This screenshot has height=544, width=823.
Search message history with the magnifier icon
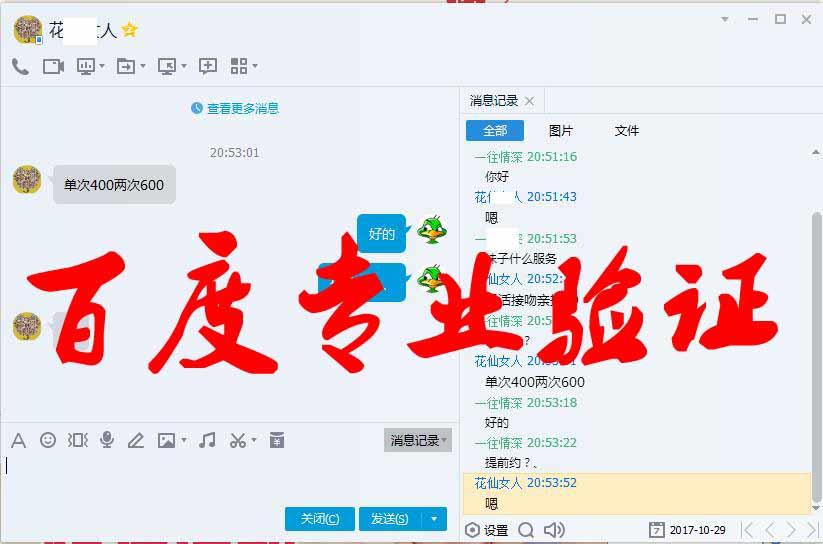click(525, 530)
